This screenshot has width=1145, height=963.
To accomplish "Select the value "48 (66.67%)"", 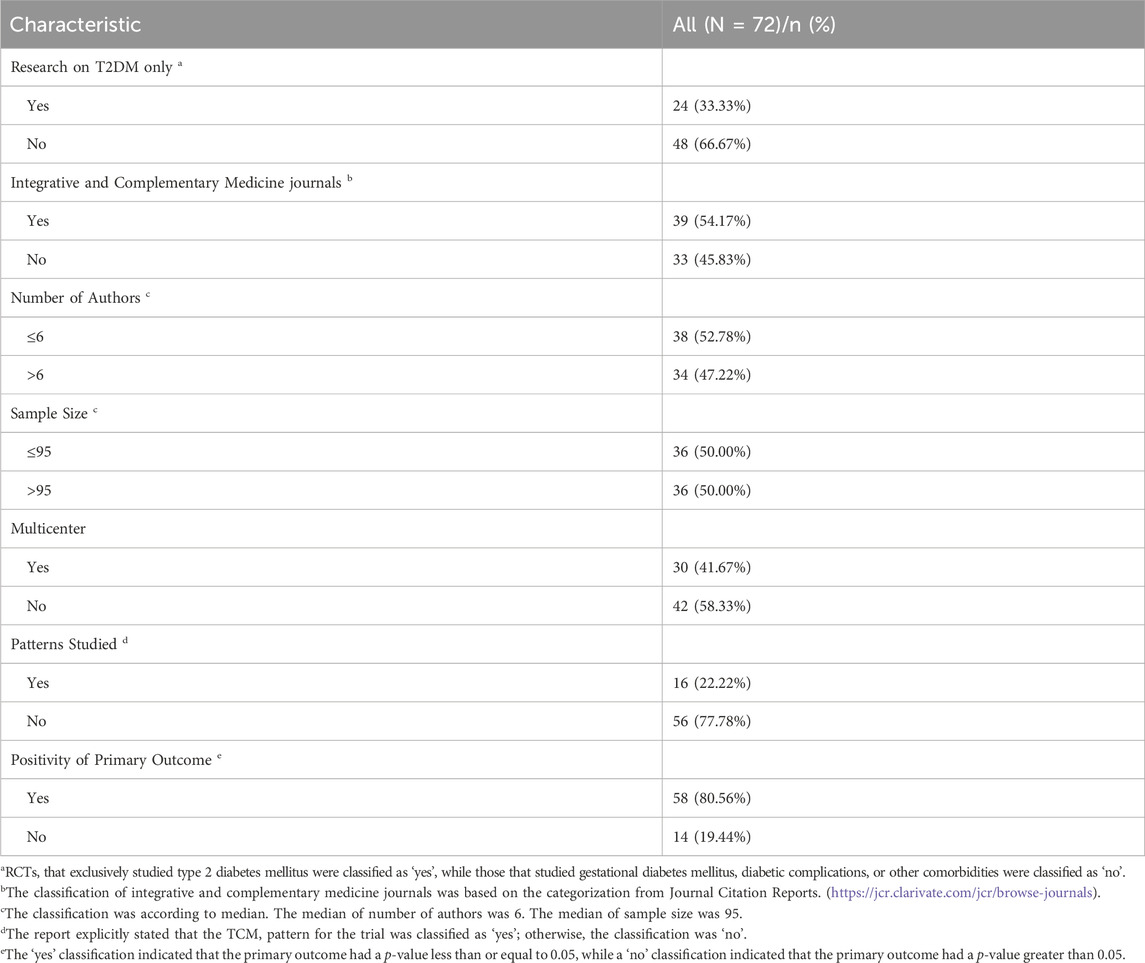I will click(x=711, y=144).
